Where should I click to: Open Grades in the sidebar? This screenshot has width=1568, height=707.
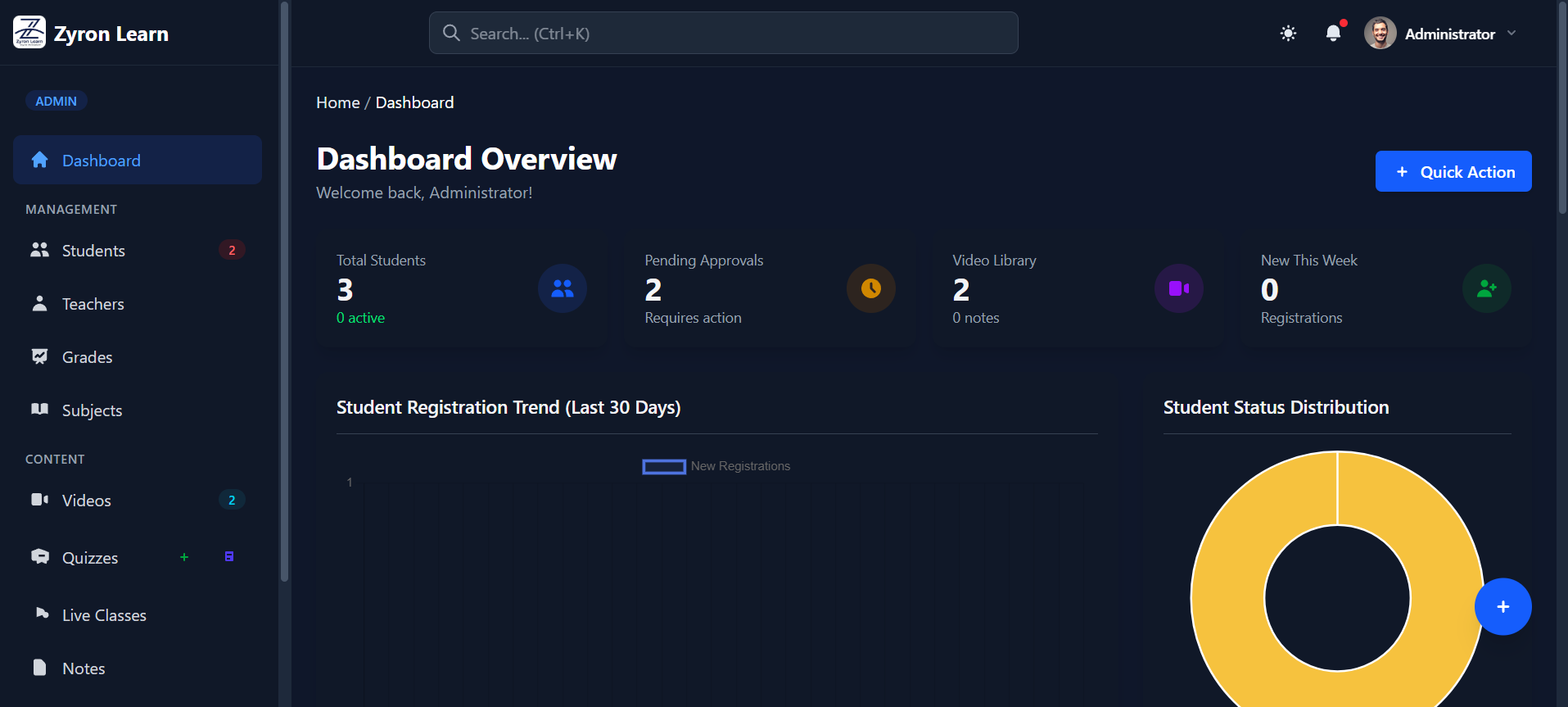(x=138, y=357)
